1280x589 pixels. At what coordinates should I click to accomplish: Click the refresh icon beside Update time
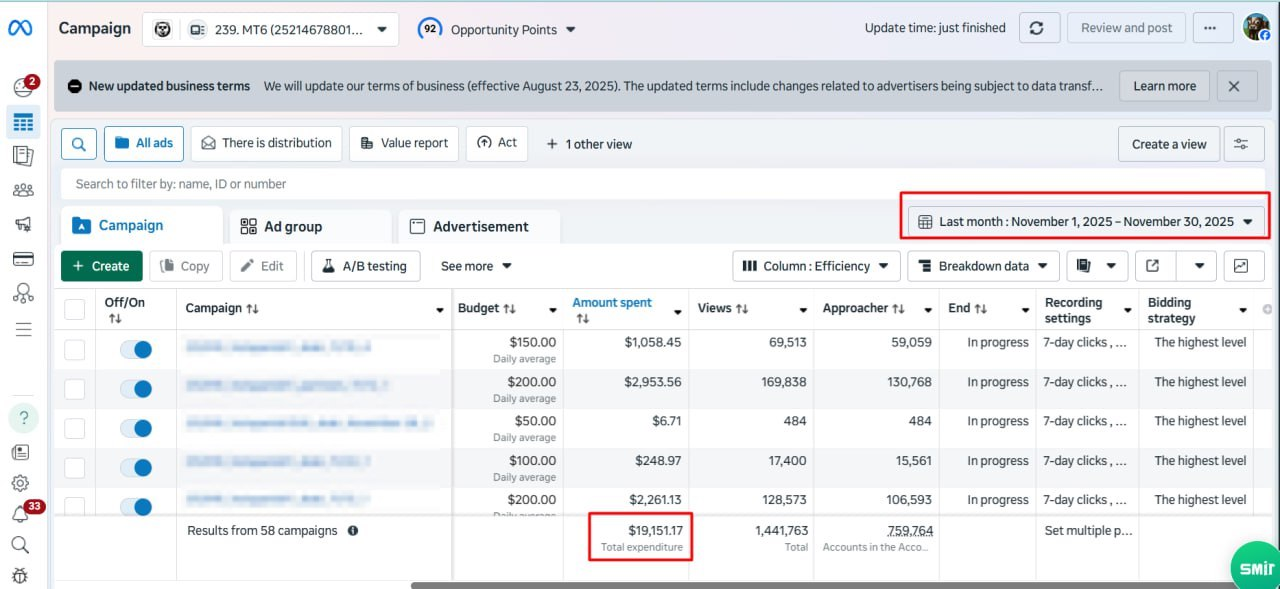pyautogui.click(x=1039, y=28)
